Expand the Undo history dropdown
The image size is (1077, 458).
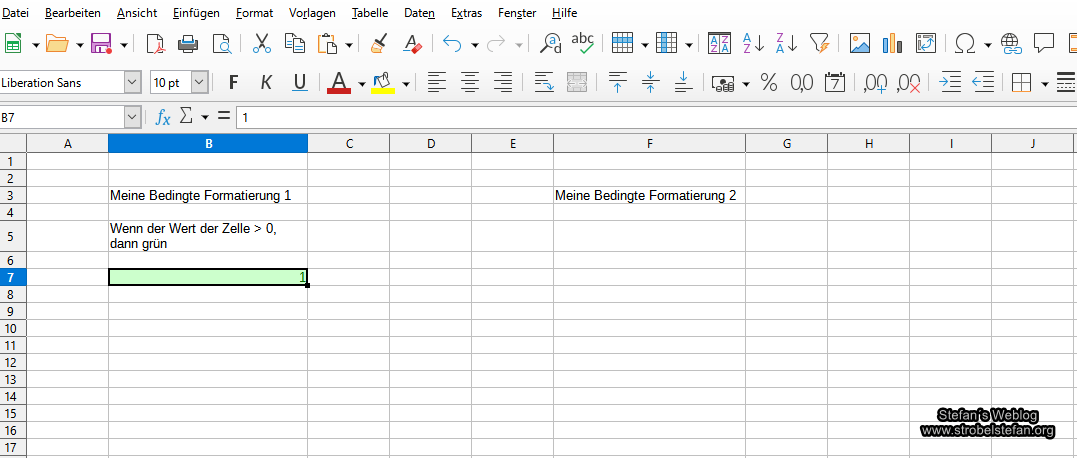(475, 45)
